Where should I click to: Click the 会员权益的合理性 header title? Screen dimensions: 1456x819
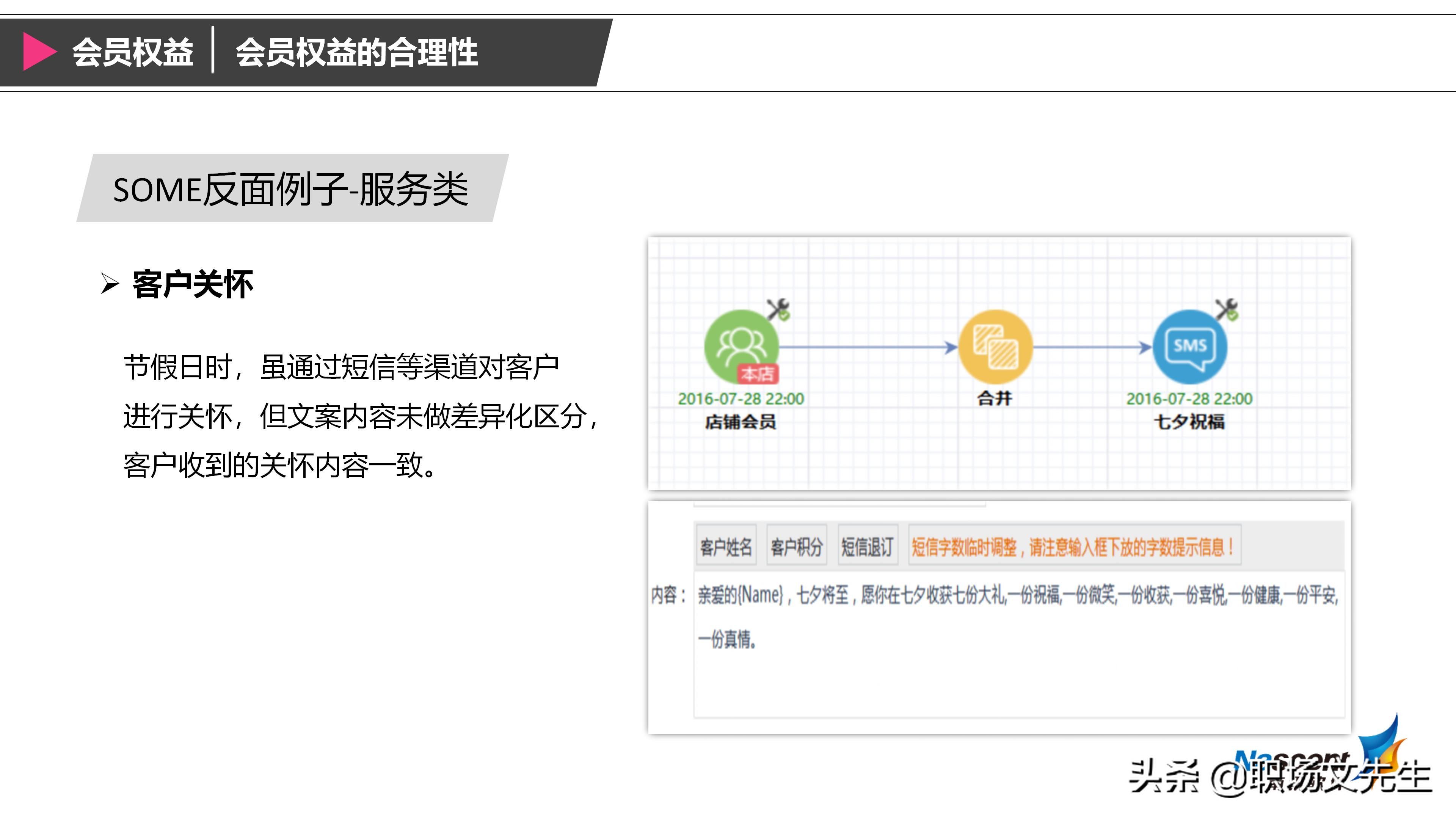[x=357, y=53]
